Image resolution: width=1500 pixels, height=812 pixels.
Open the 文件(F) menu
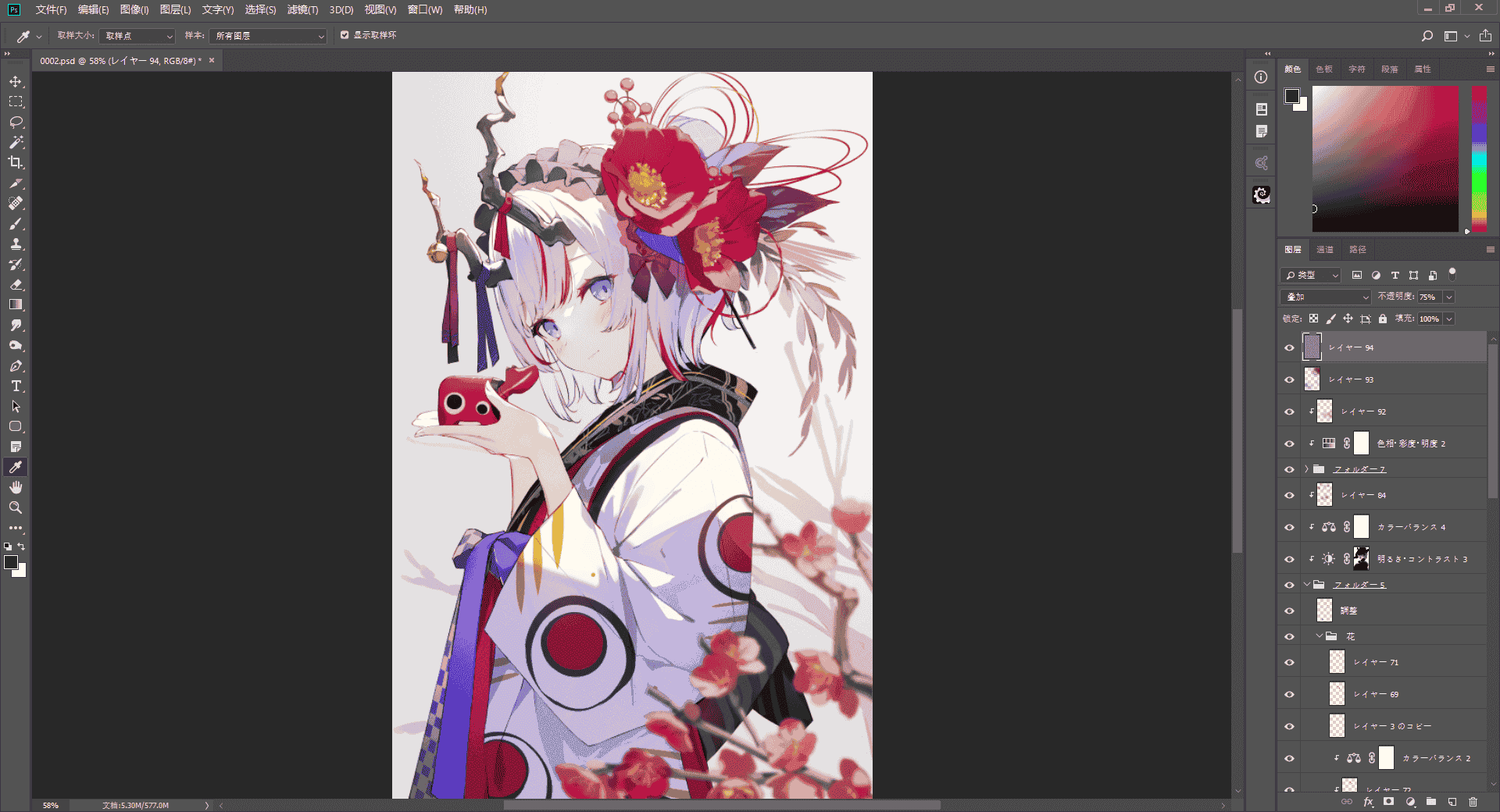point(51,9)
